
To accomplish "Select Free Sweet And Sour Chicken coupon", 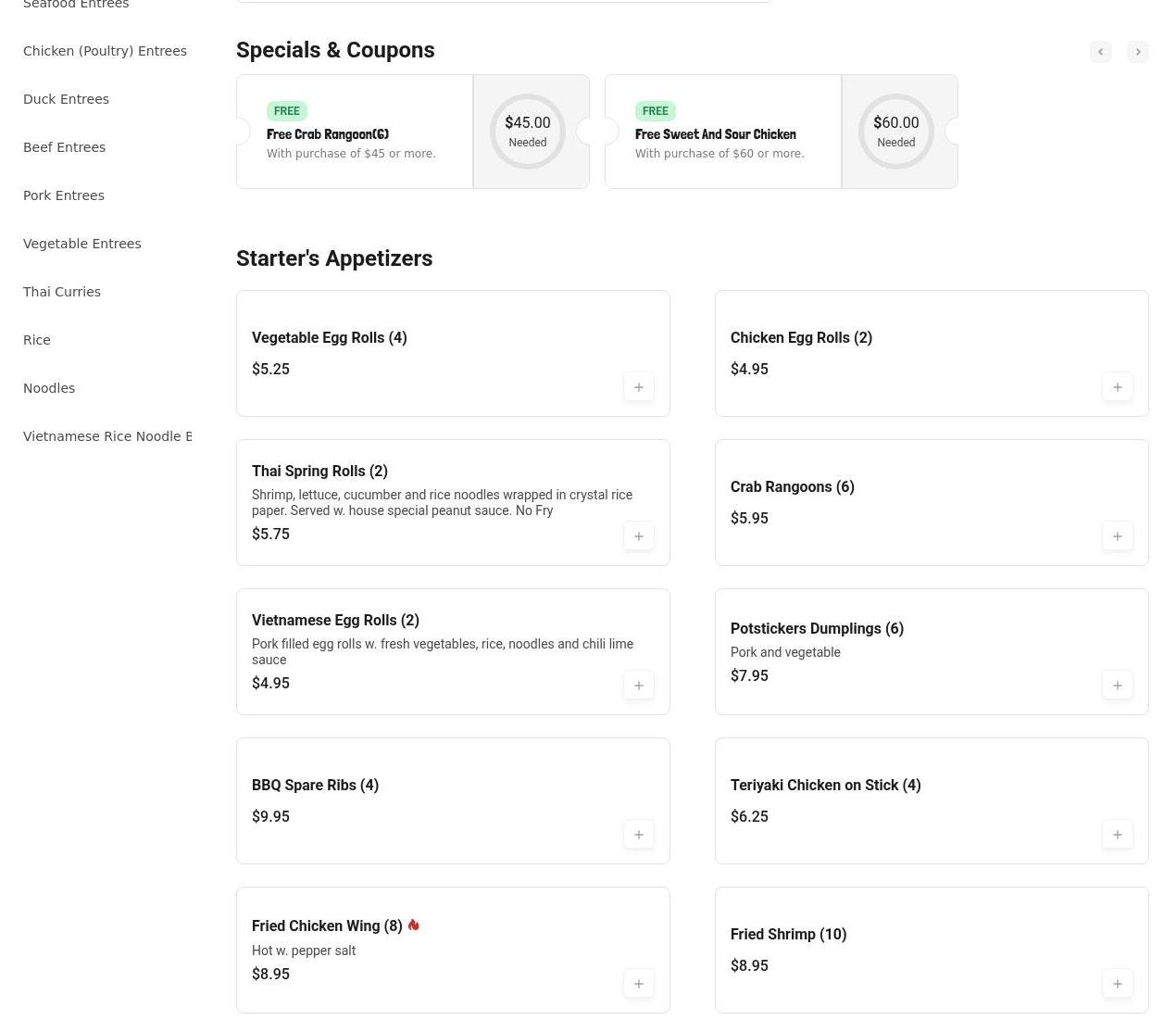I will tap(722, 132).
